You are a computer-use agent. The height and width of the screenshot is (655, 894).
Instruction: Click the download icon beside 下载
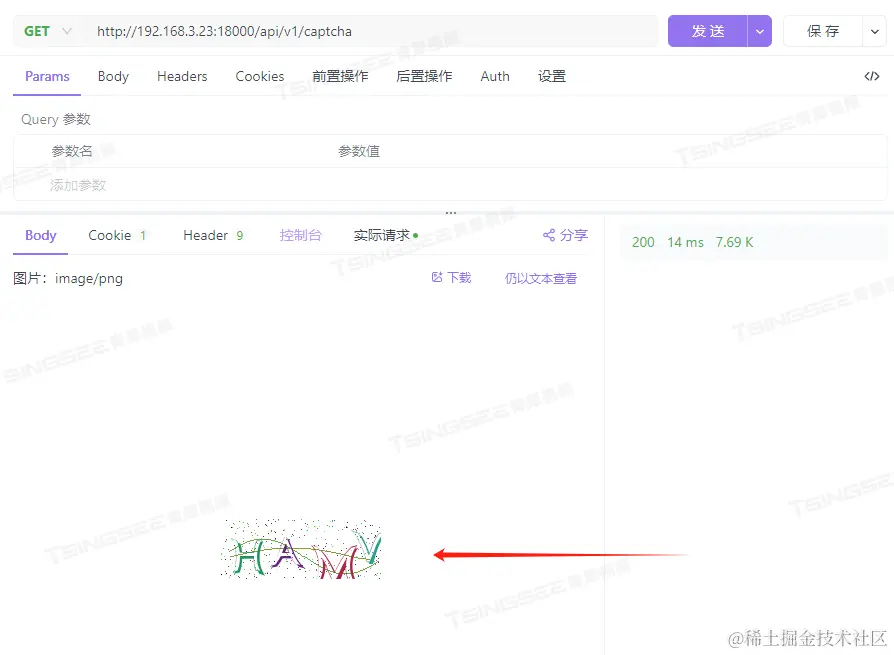(437, 277)
